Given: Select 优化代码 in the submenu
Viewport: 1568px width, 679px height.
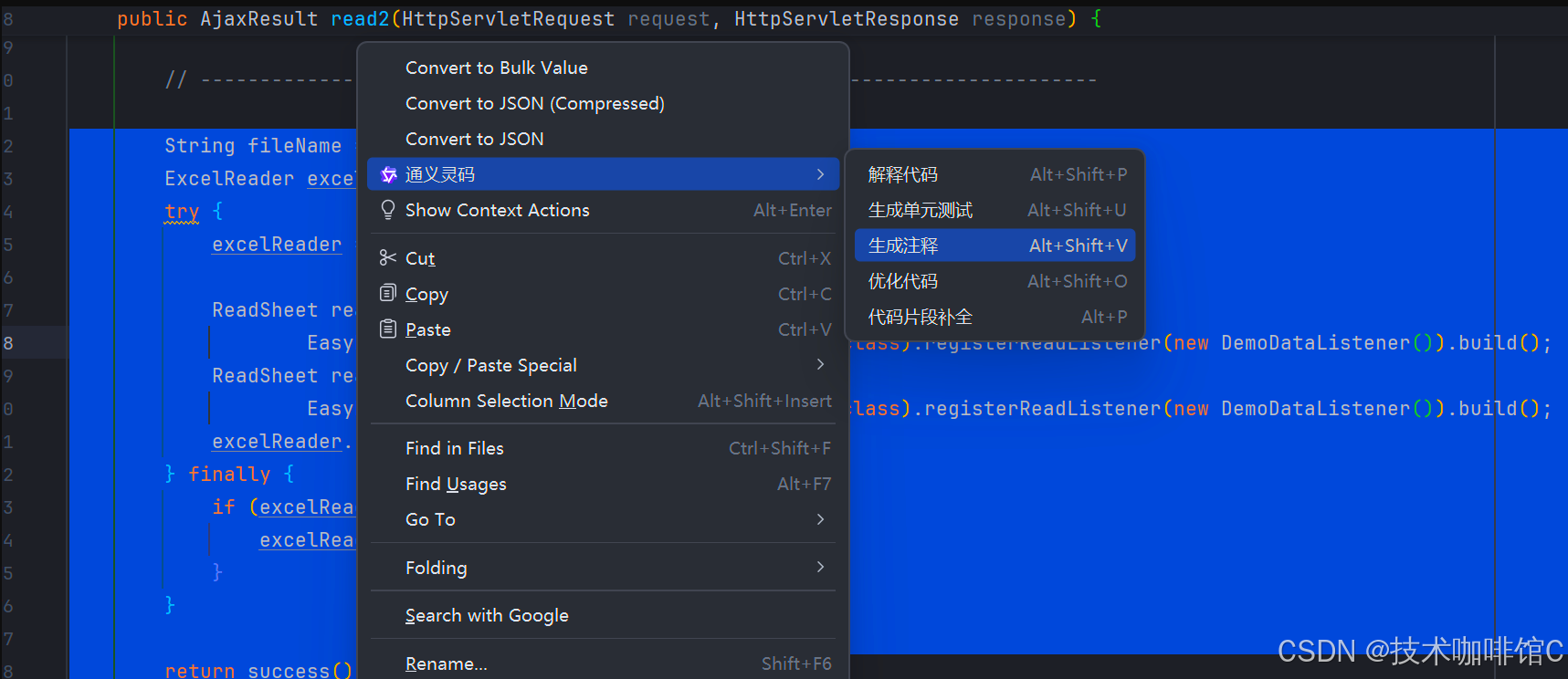Looking at the screenshot, I should pyautogui.click(x=995, y=281).
